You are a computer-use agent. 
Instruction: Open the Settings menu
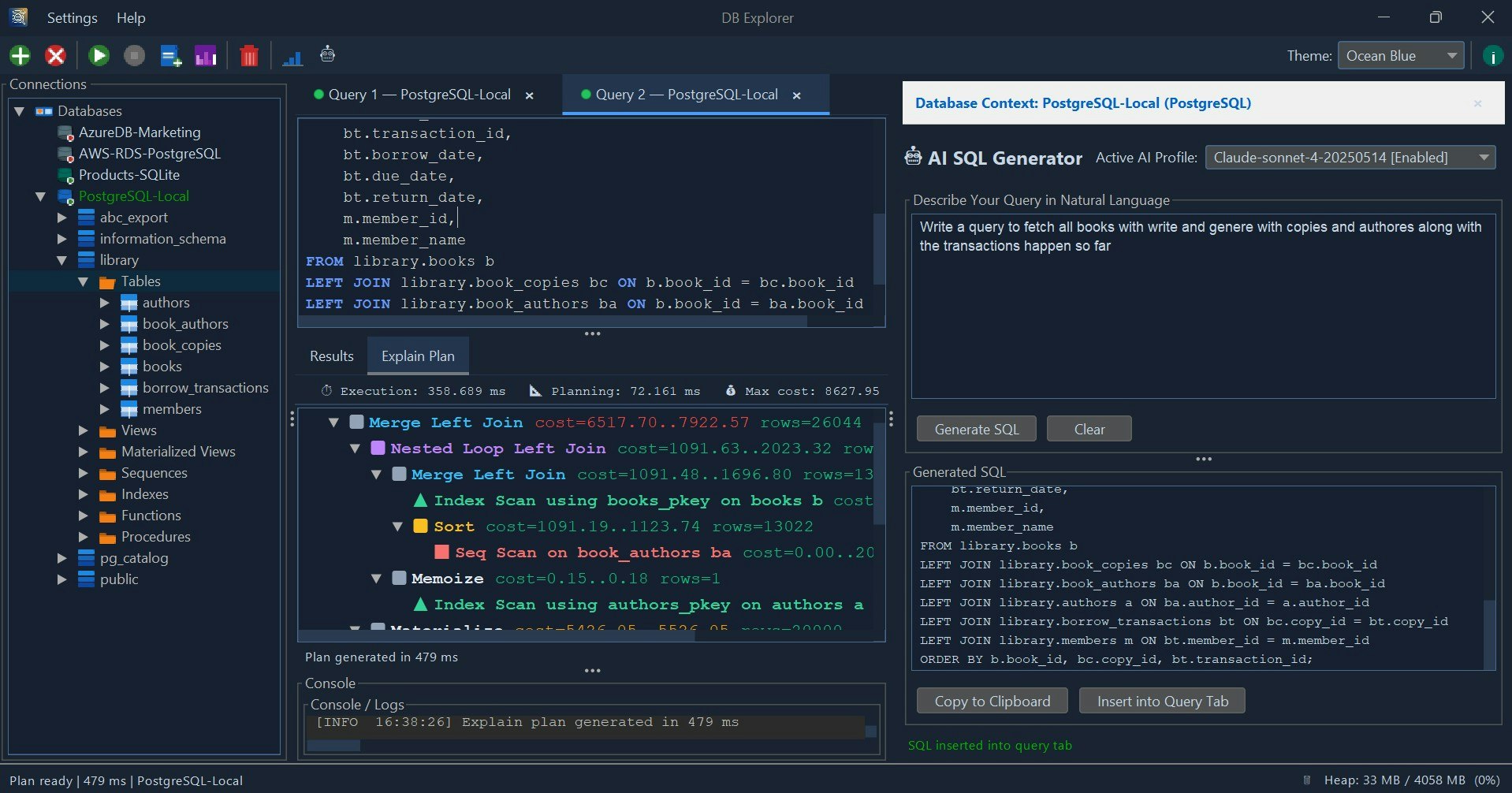[x=71, y=17]
